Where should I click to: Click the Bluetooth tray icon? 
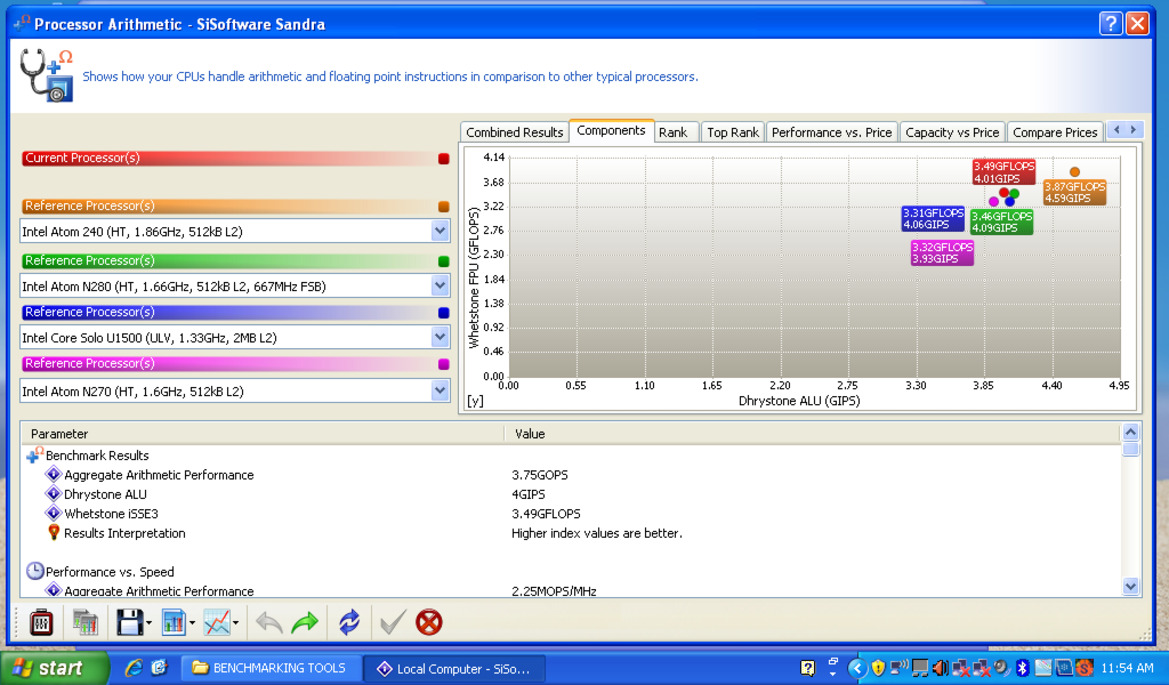coord(1023,668)
